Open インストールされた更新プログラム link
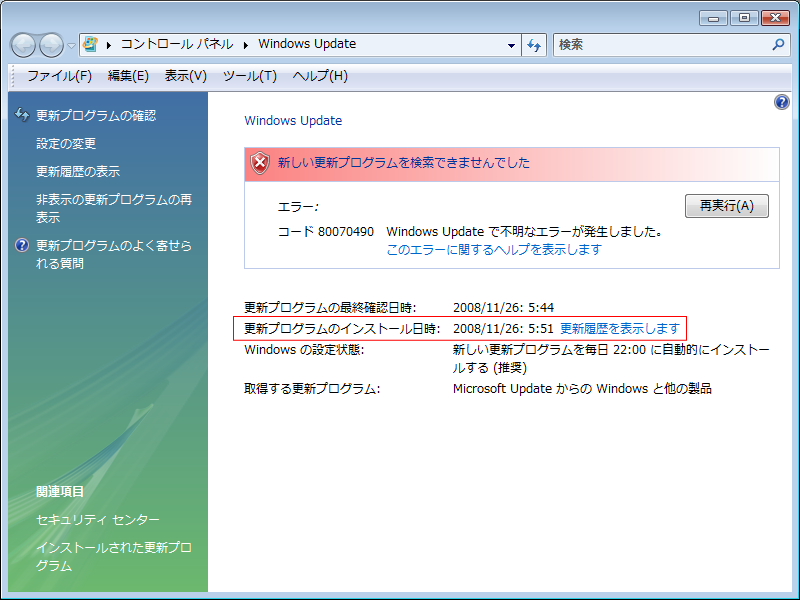This screenshot has width=800, height=600. tap(114, 557)
